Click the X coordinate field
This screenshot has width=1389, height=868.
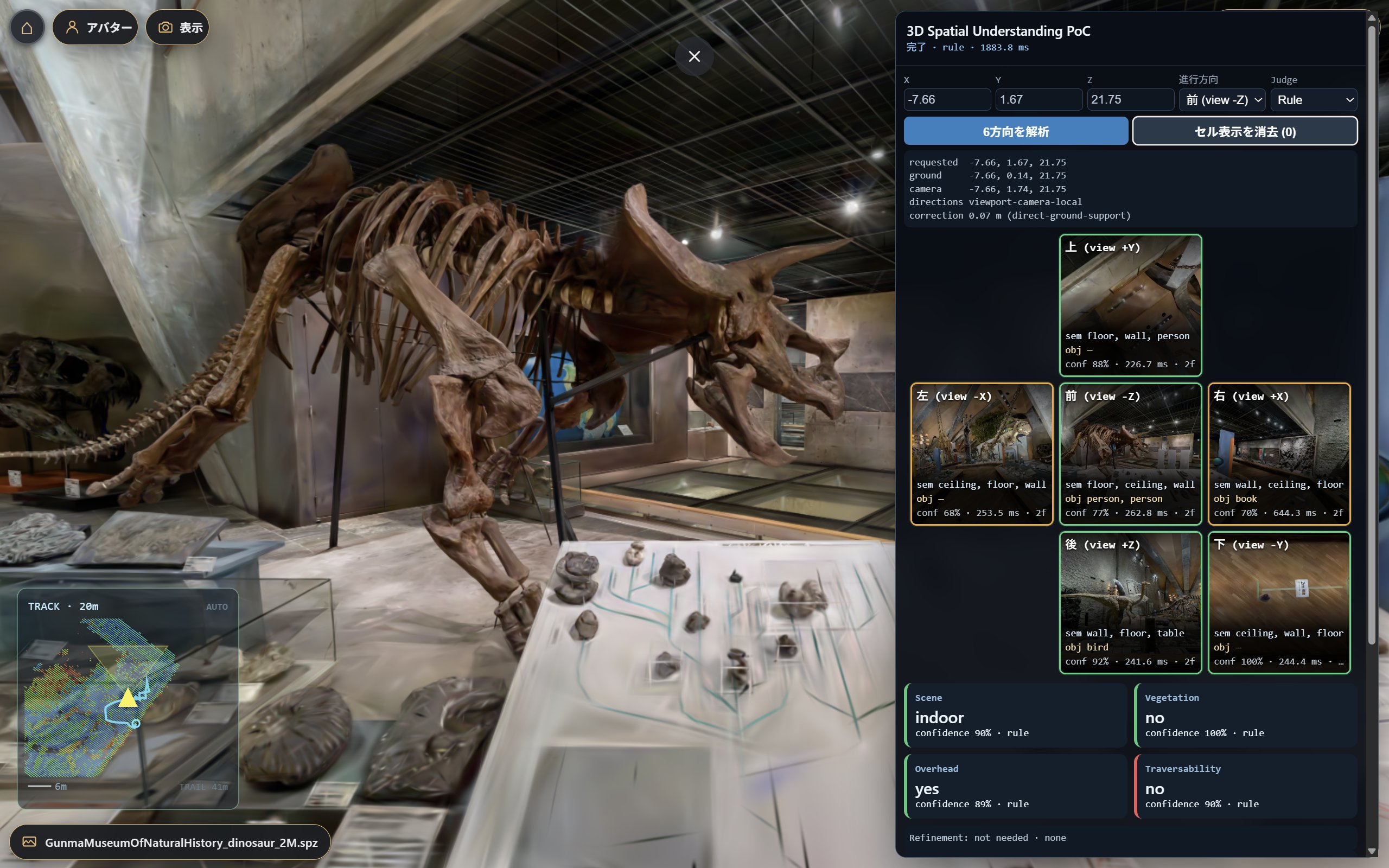(x=947, y=99)
